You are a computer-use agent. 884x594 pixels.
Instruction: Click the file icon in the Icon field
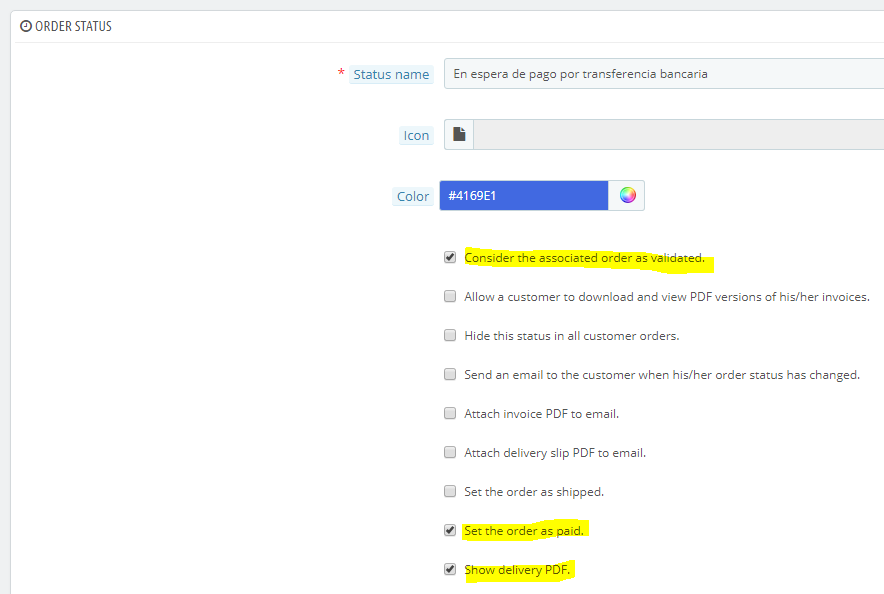[x=459, y=134]
